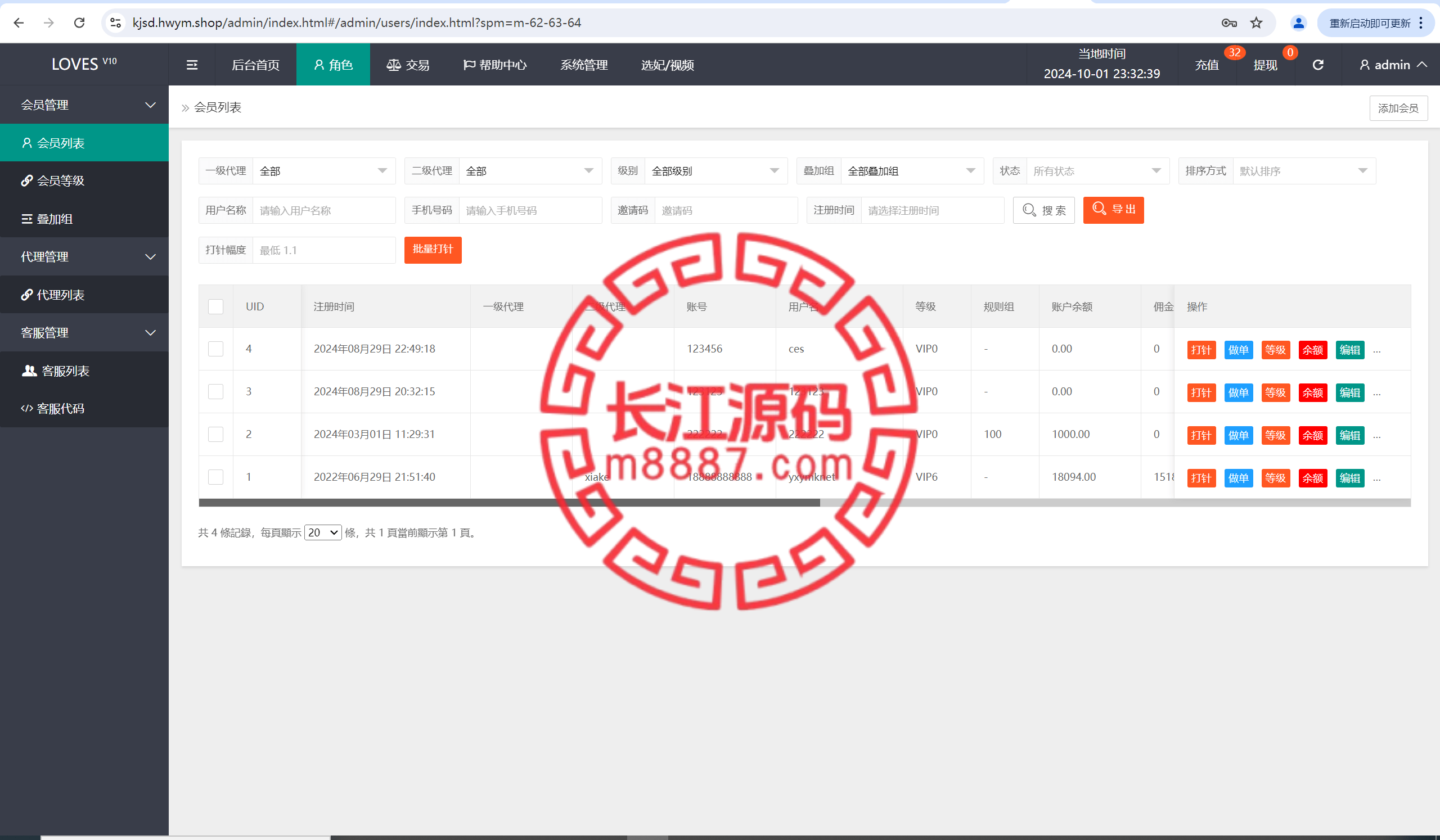Screen dimensions: 1440x840
Task: Open the 交易 top menu tab
Action: click(x=408, y=65)
